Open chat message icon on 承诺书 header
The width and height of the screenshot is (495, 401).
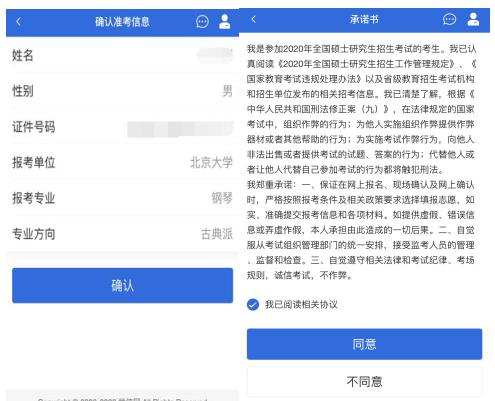(449, 19)
